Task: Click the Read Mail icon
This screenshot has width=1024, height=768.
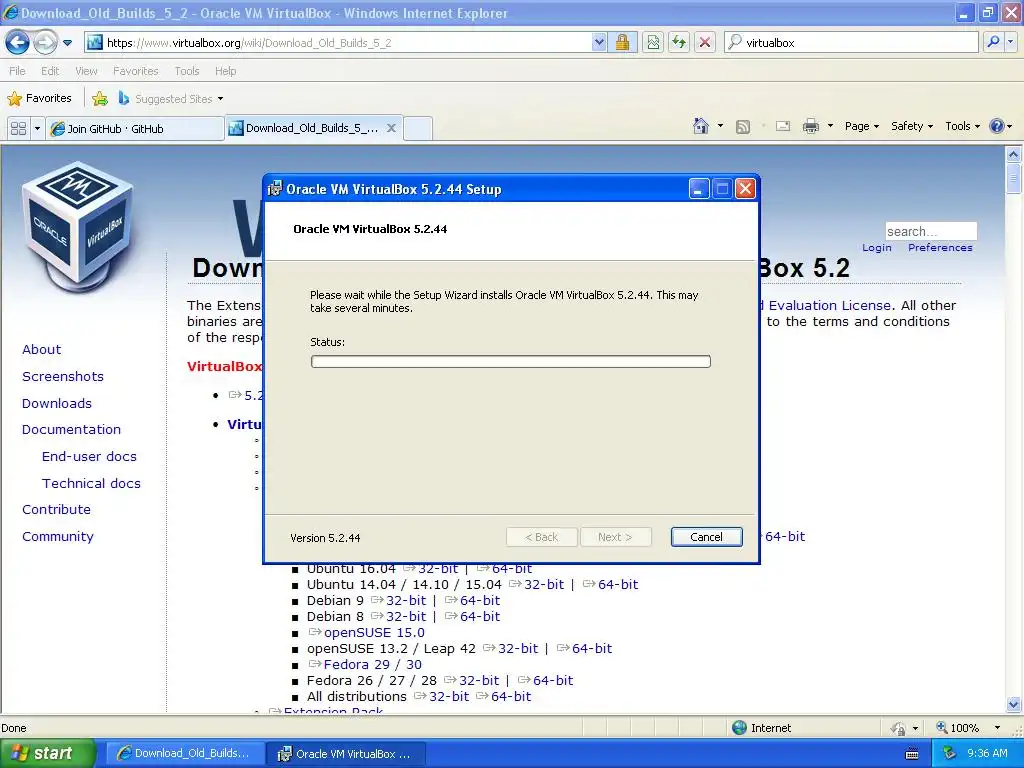Action: point(782,126)
